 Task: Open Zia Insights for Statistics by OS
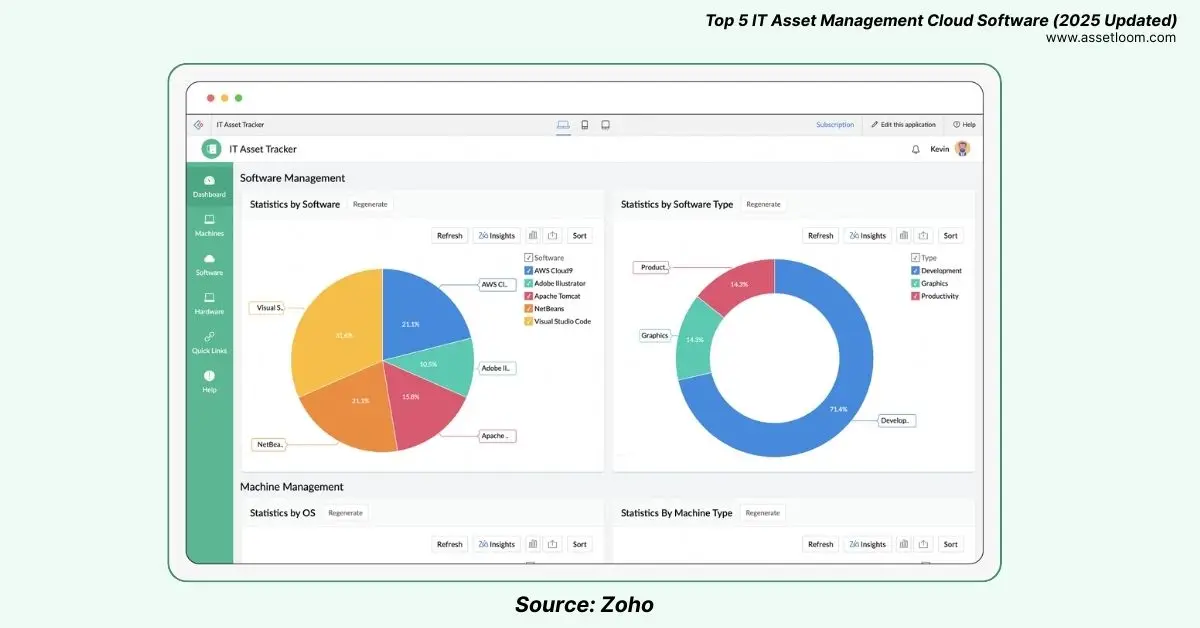tap(497, 544)
